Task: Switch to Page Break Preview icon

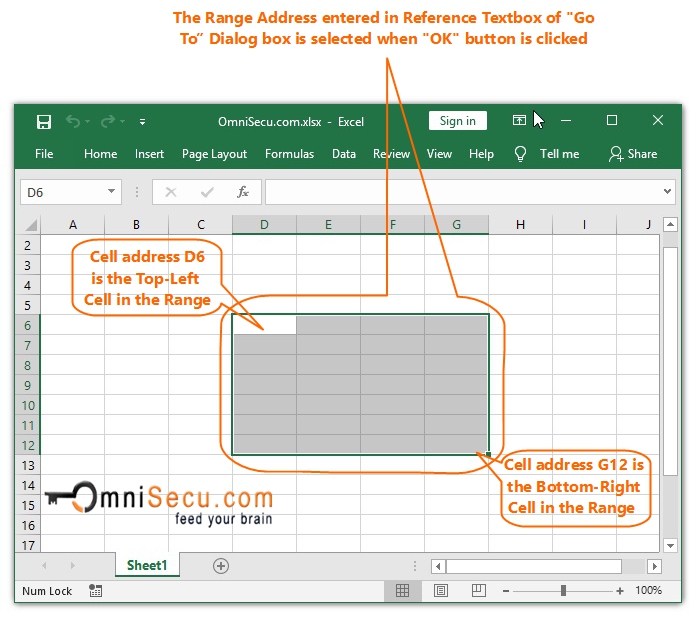Action: click(478, 590)
